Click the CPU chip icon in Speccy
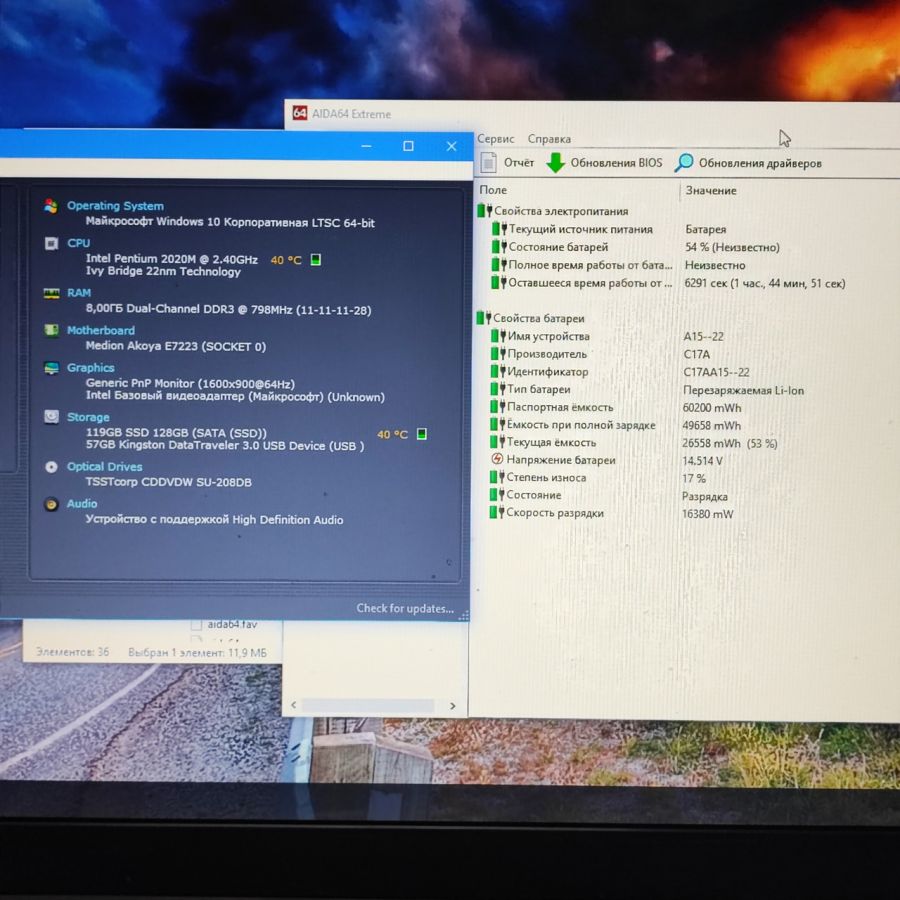The width and height of the screenshot is (900, 900). click(x=51, y=243)
